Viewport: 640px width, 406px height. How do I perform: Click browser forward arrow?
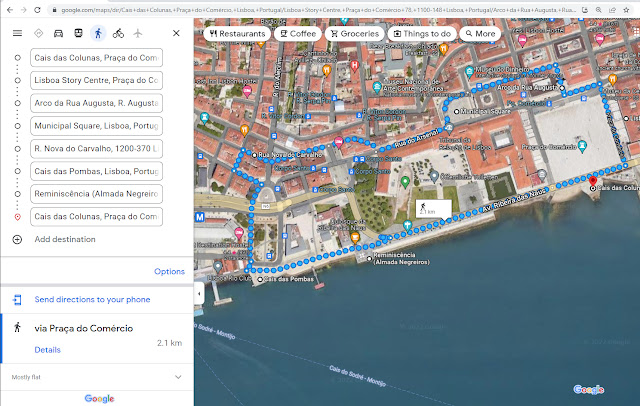(x=24, y=10)
